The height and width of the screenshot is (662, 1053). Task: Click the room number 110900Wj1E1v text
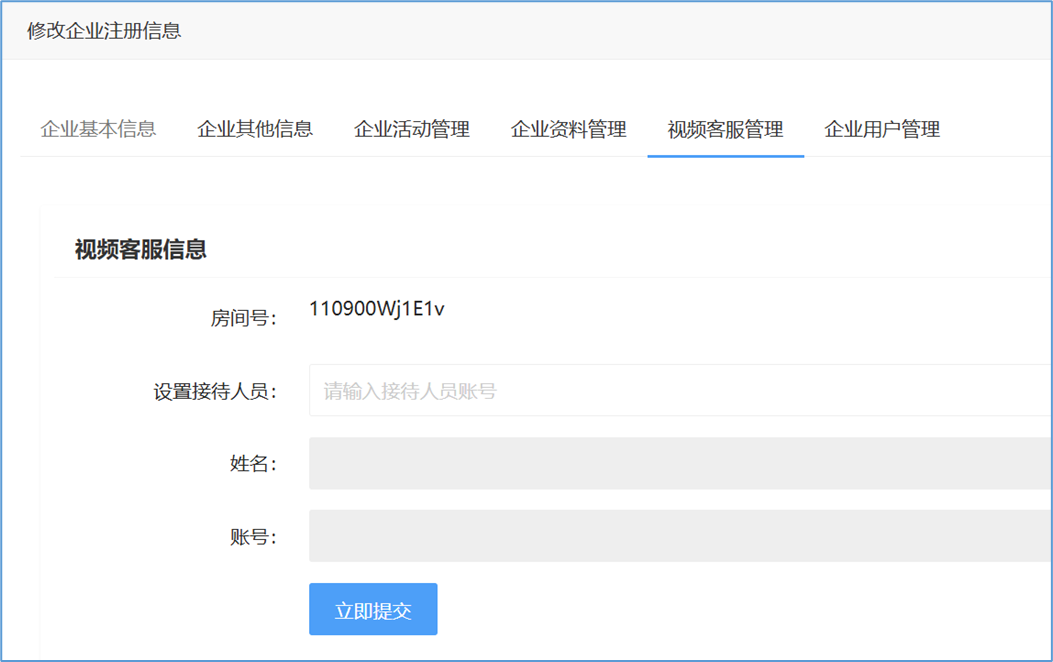point(377,309)
